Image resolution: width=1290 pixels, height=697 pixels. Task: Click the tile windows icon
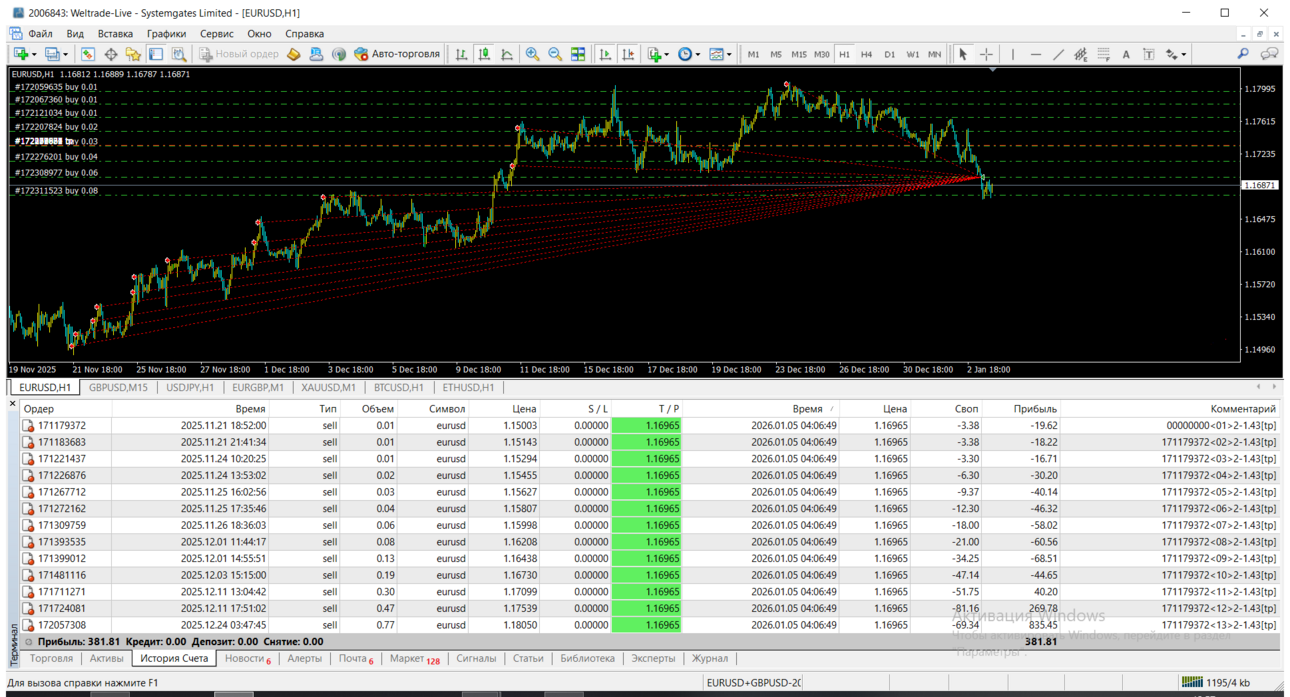pyautogui.click(x=578, y=54)
